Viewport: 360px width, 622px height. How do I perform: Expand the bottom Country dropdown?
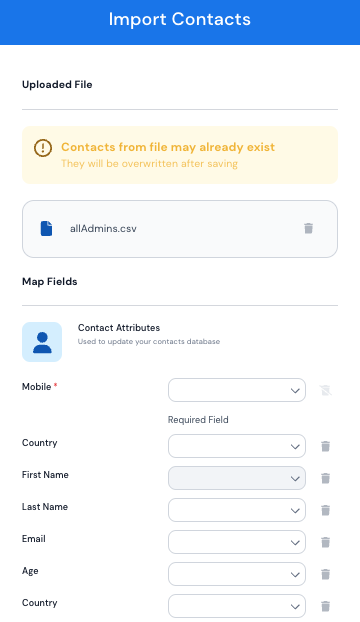[237, 606]
